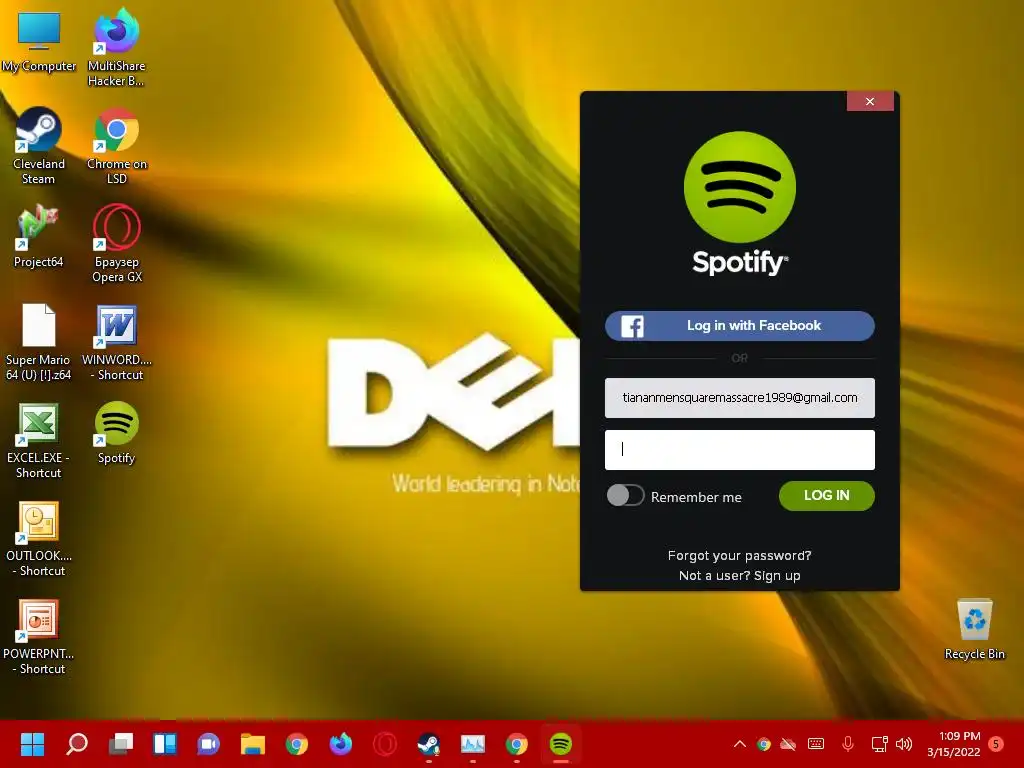Image resolution: width=1024 pixels, height=768 pixels.
Task: Focus the email address field
Action: click(740, 398)
